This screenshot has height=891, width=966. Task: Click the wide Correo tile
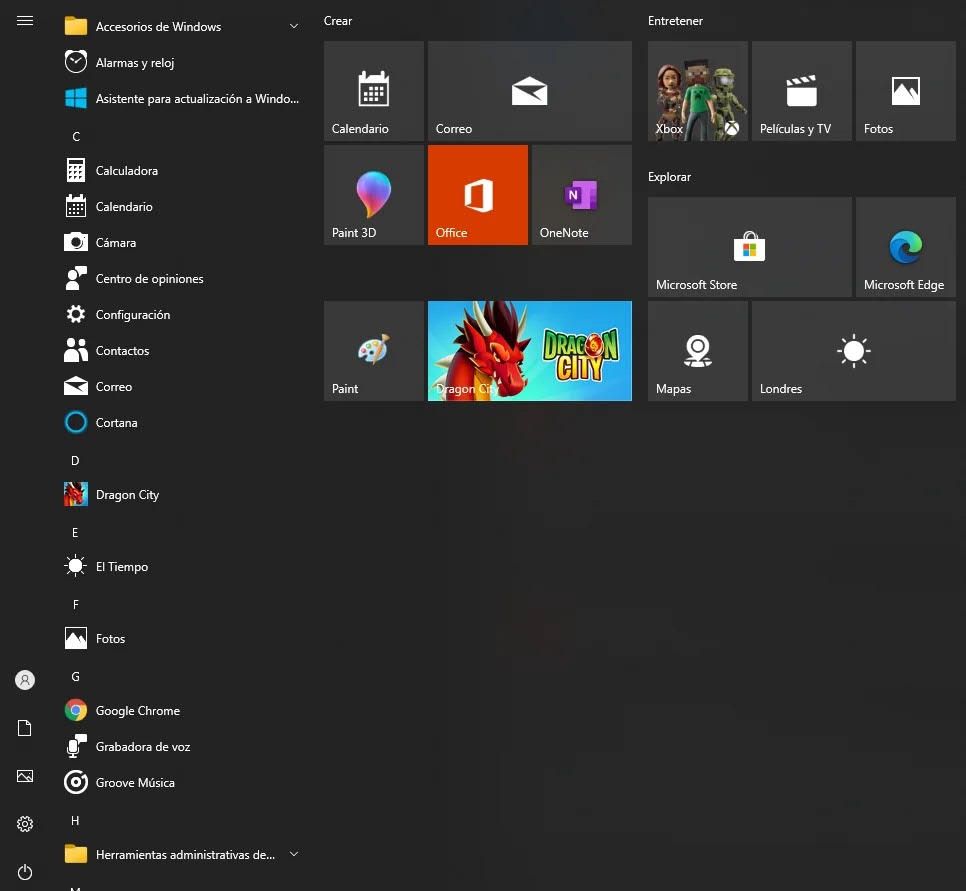click(x=530, y=91)
